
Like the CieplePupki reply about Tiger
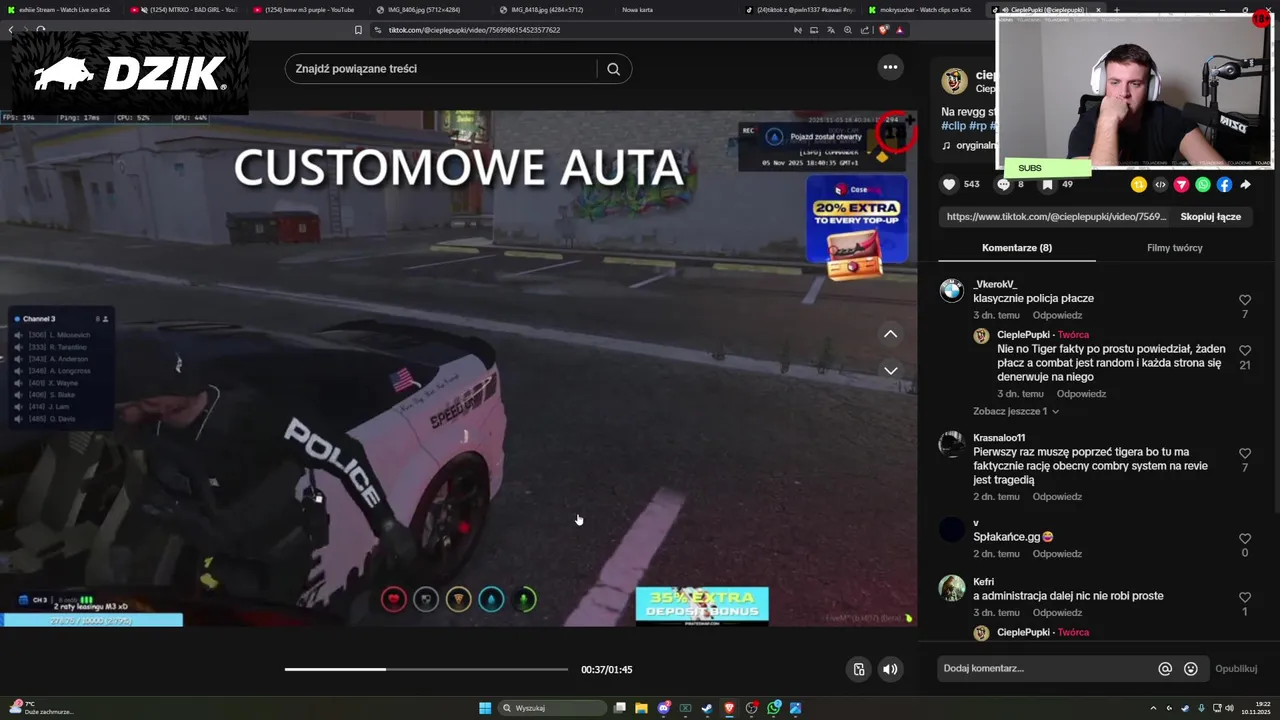coord(1245,351)
